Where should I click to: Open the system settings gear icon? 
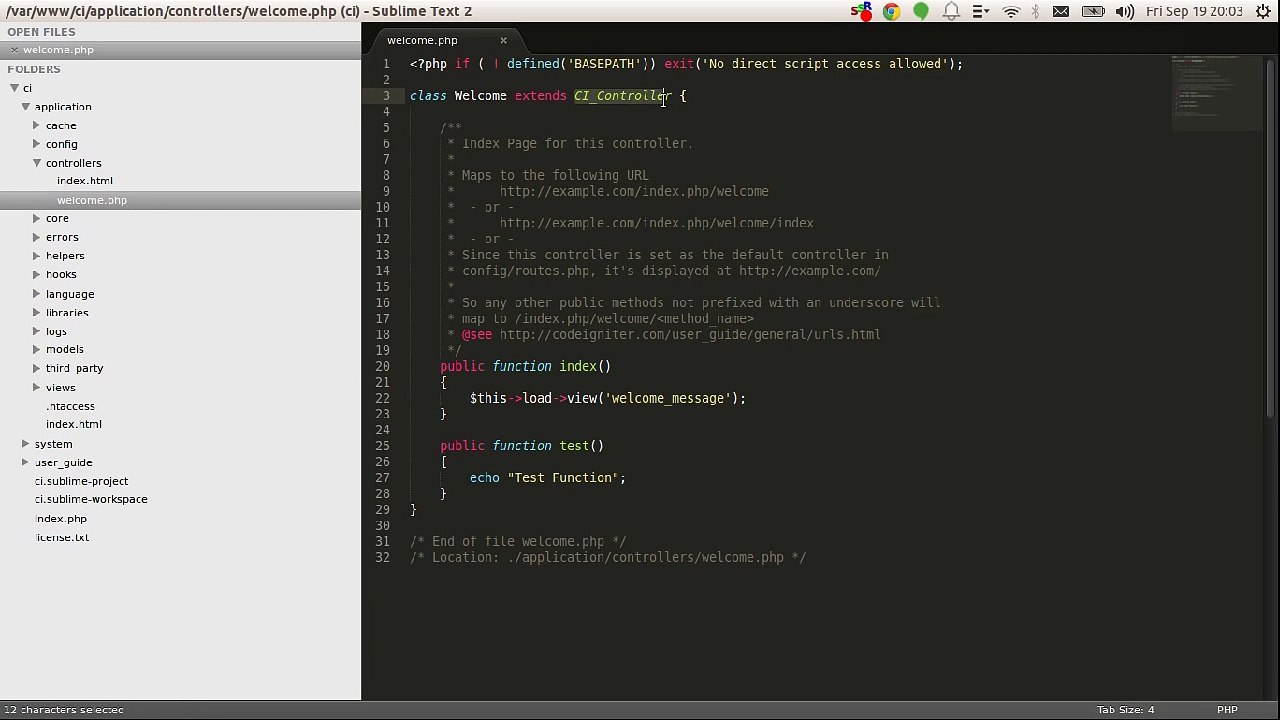1263,11
